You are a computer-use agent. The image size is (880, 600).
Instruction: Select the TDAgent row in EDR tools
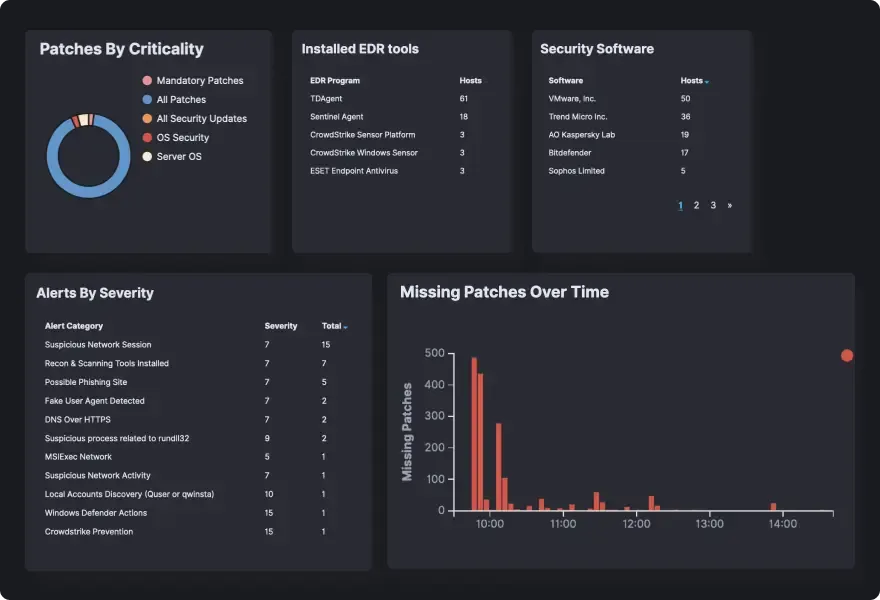[327, 99]
